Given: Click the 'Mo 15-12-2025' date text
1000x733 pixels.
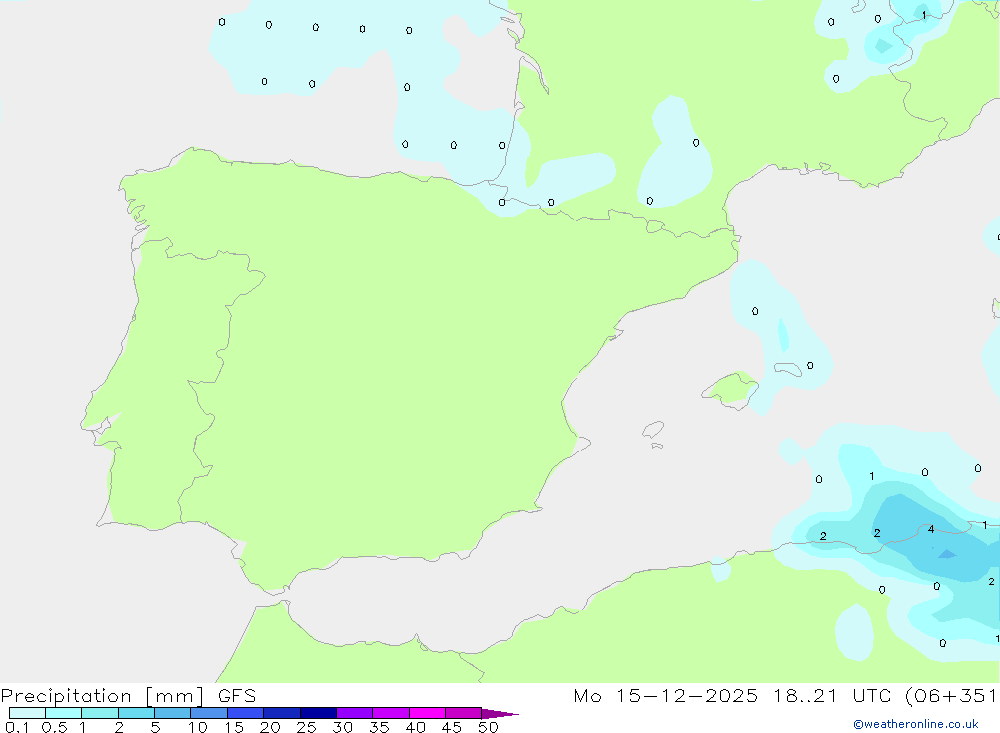Looking at the screenshot, I should pos(666,696).
